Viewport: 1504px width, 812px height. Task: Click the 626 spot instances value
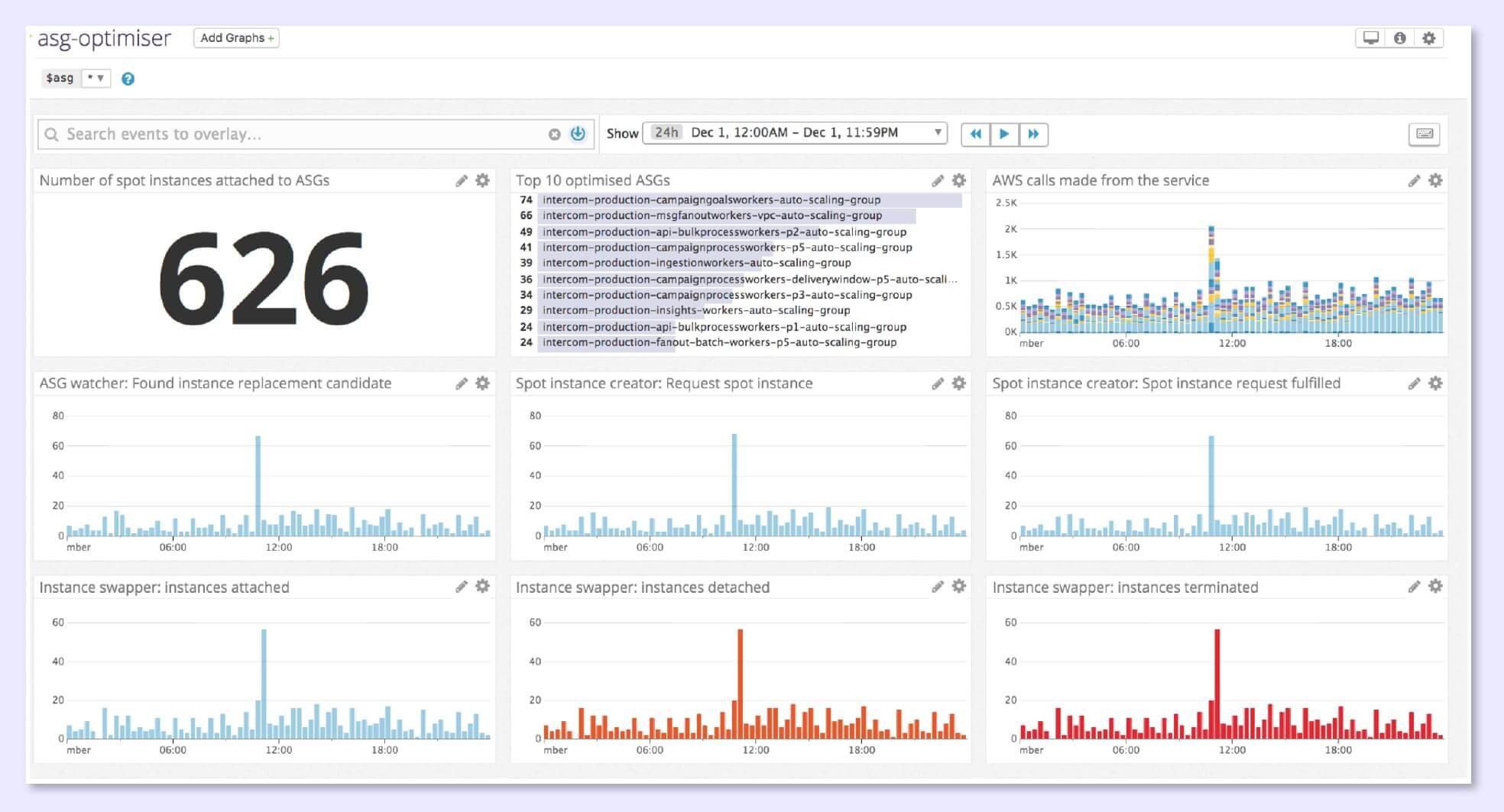(264, 277)
